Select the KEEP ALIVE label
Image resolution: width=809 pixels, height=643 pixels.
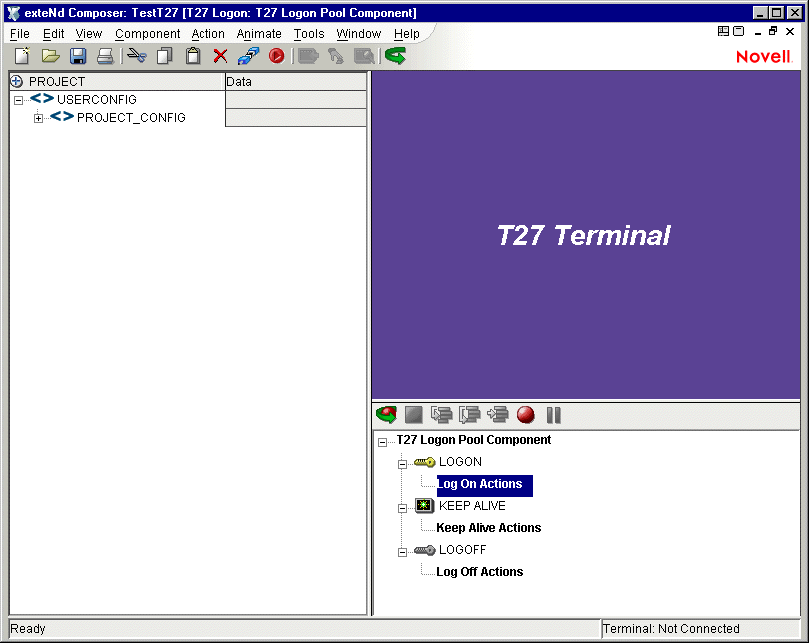(472, 506)
